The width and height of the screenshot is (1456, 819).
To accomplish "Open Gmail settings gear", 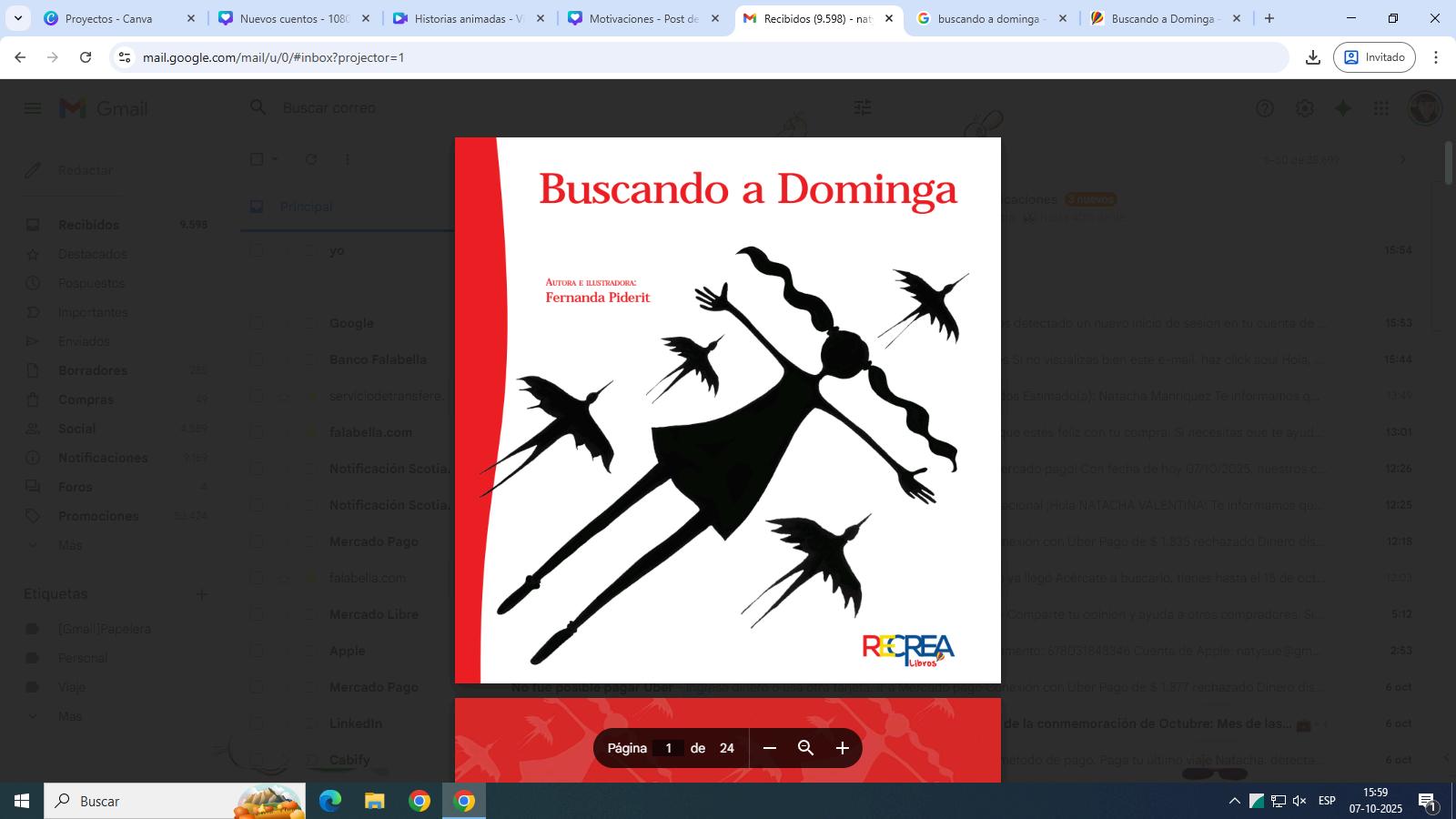I will (x=1305, y=108).
